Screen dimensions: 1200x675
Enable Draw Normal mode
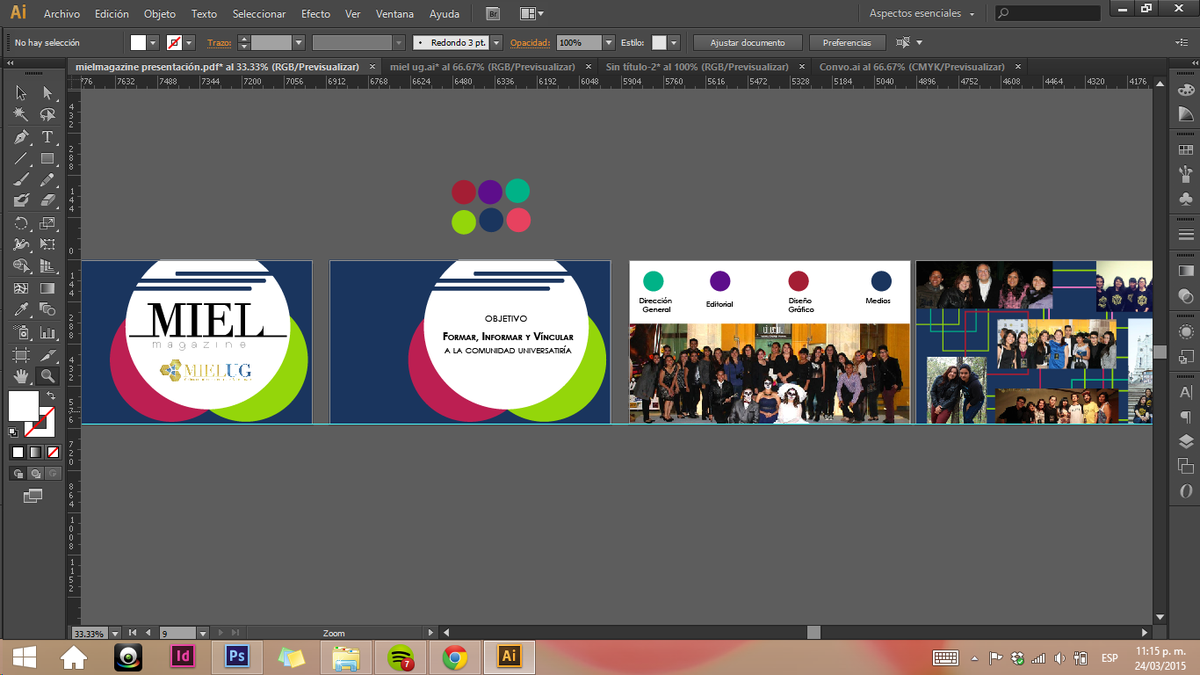coord(17,473)
